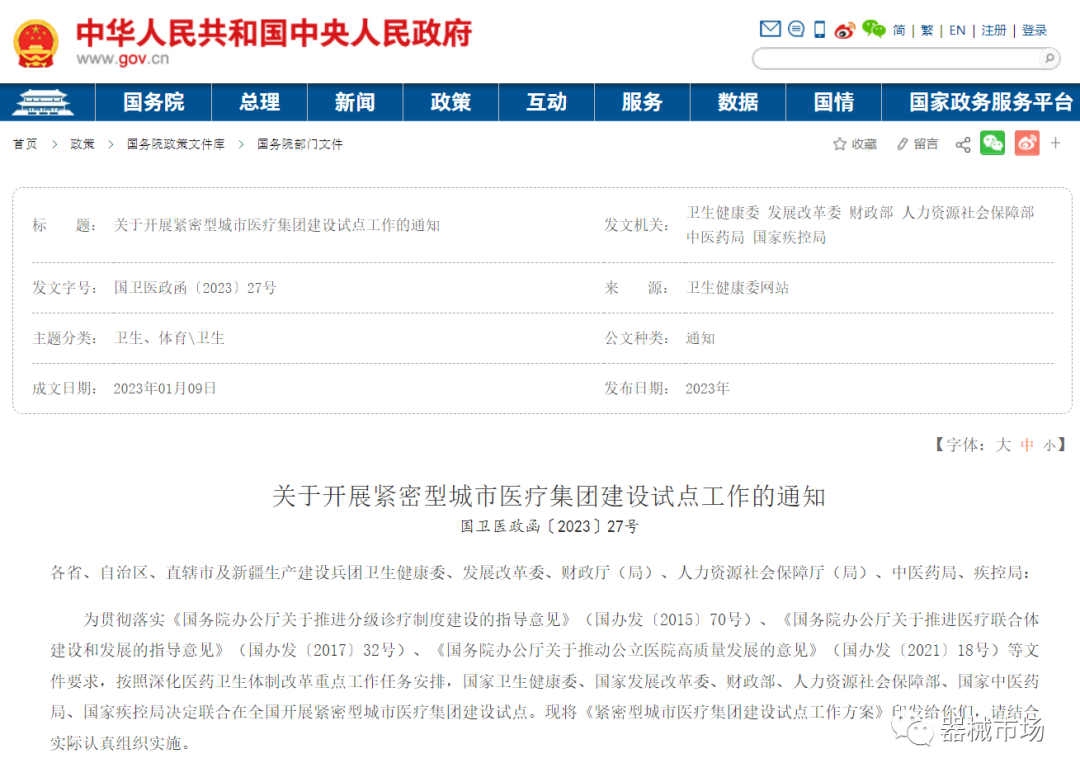The image size is (1080, 777).
Task: Open the 国家政务服务平台 menu item
Action: click(990, 102)
